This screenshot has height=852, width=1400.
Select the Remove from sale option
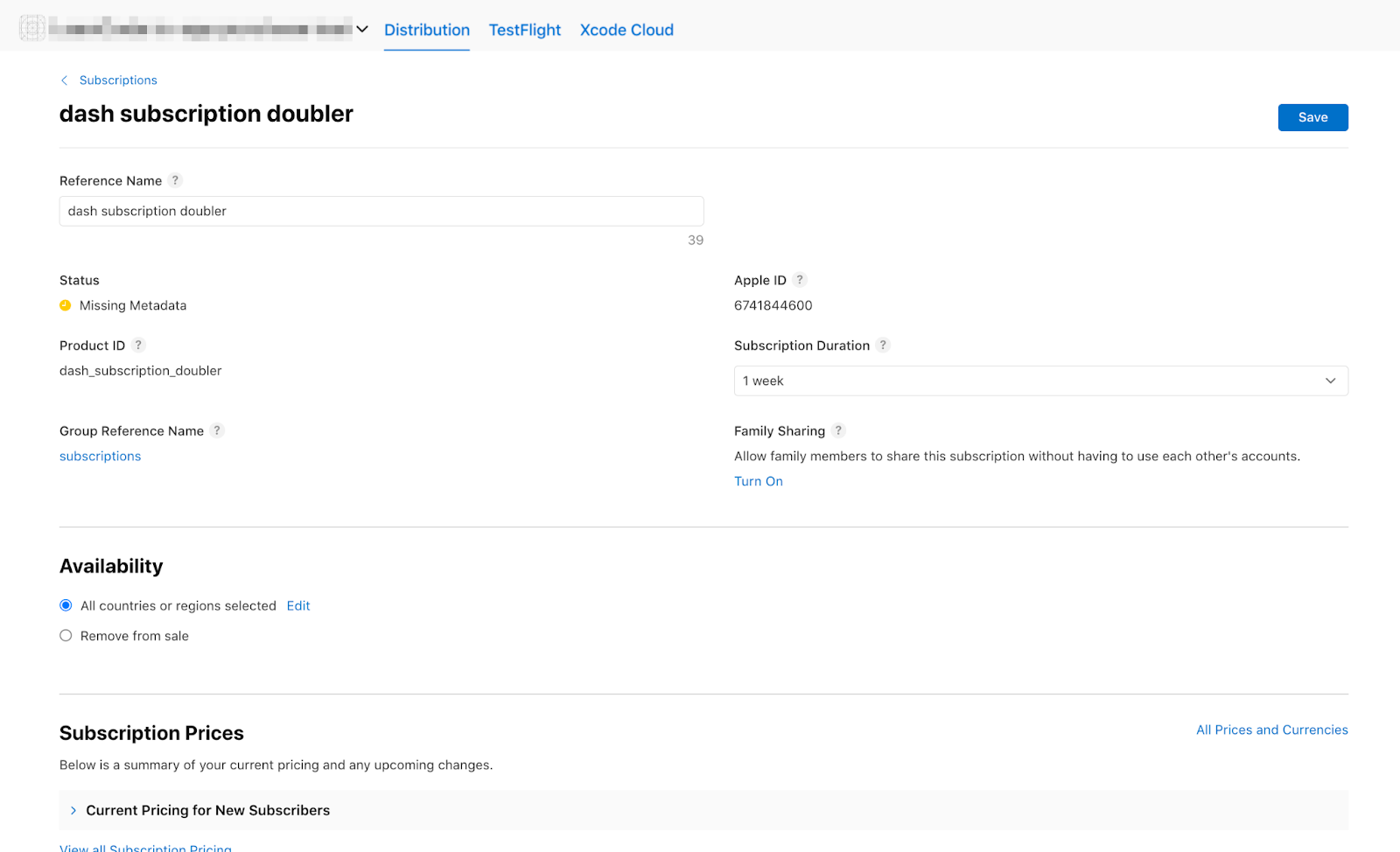(x=66, y=636)
